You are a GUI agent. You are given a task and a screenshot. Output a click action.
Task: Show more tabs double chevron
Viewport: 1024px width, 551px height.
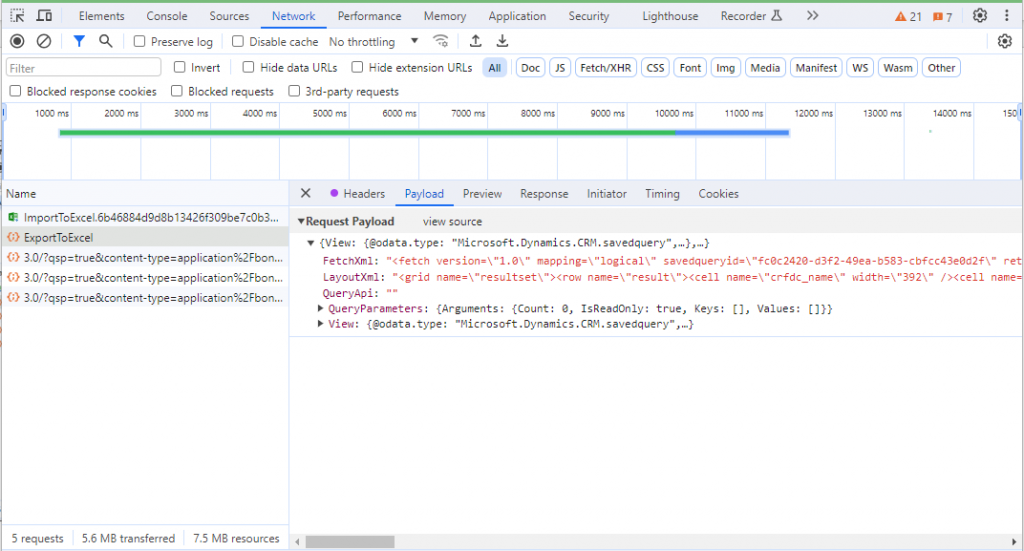[812, 16]
